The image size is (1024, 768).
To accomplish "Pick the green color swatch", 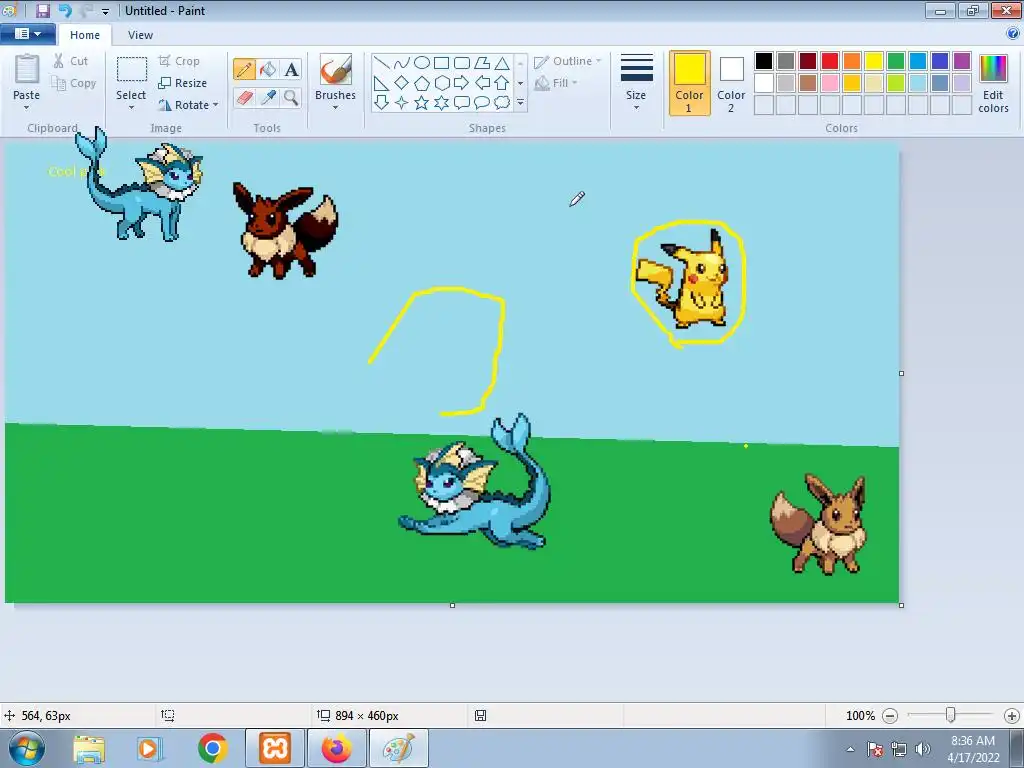I will click(895, 61).
